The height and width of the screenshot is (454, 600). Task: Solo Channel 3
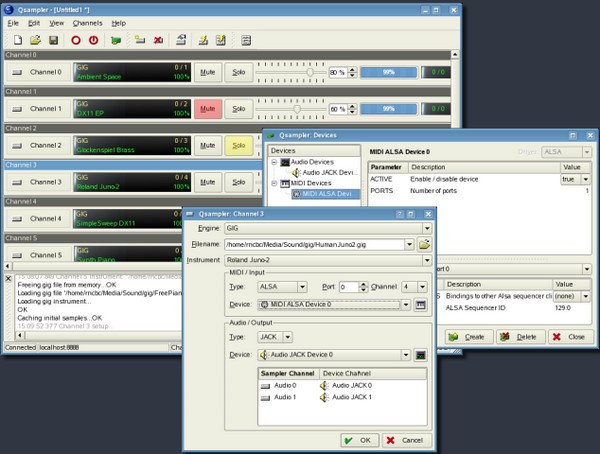pos(239,182)
